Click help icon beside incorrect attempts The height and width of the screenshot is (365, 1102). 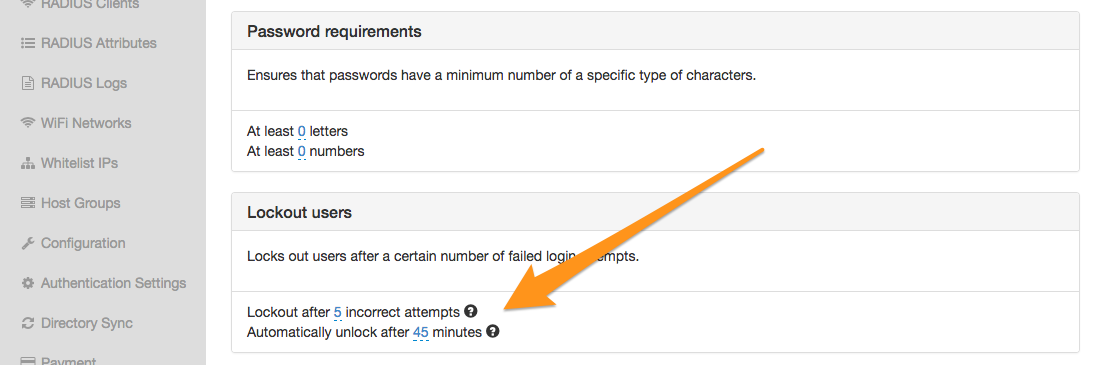coord(471,311)
